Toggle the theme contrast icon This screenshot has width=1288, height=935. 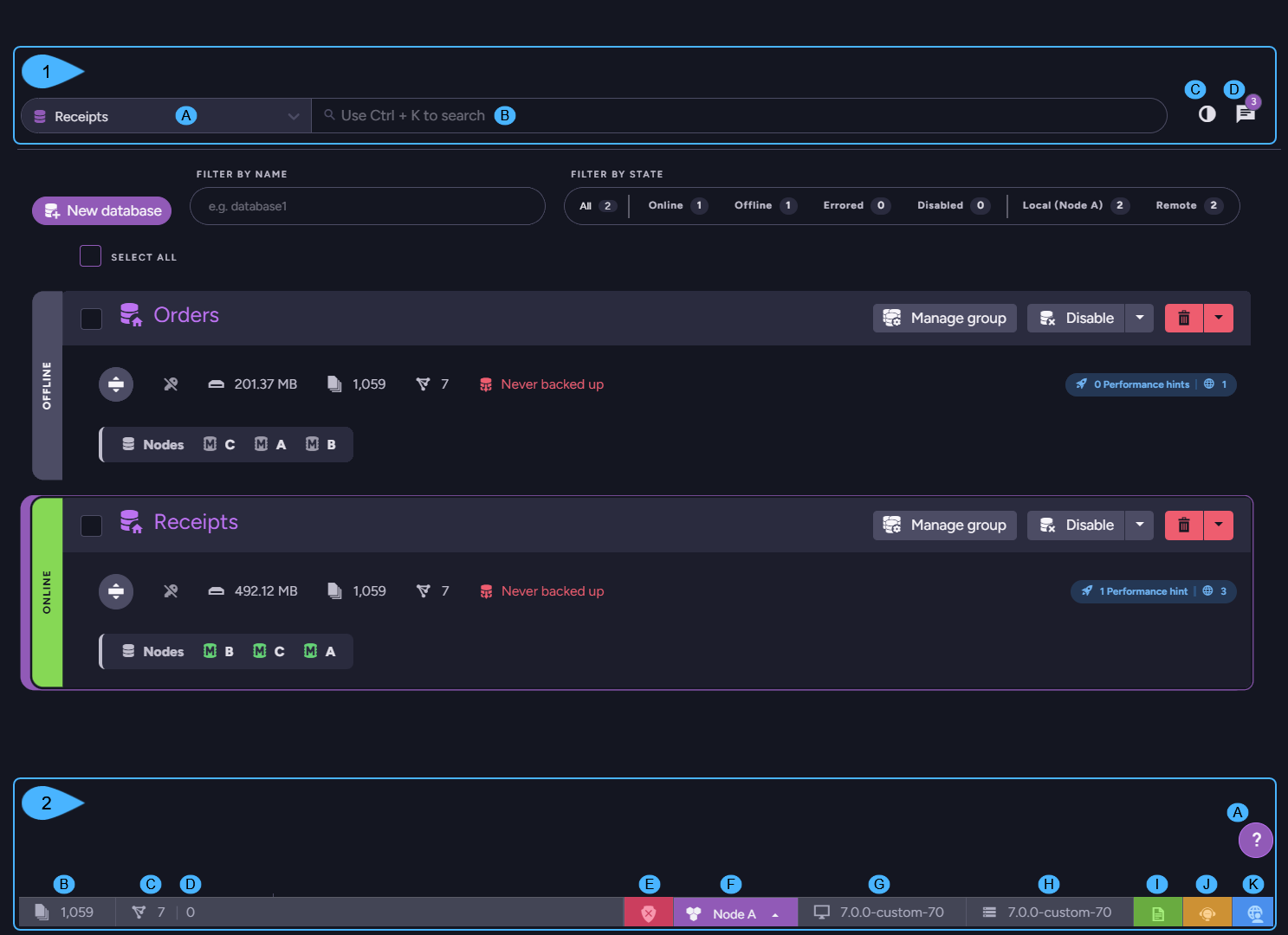pyautogui.click(x=1207, y=114)
